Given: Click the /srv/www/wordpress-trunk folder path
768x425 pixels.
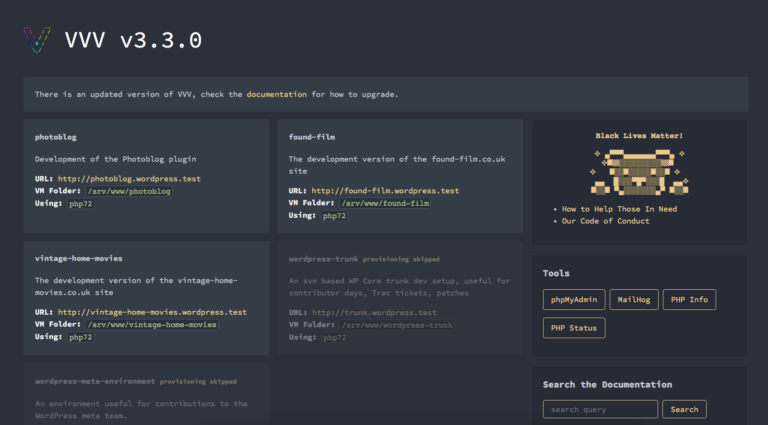Looking at the screenshot, I should [397, 325].
